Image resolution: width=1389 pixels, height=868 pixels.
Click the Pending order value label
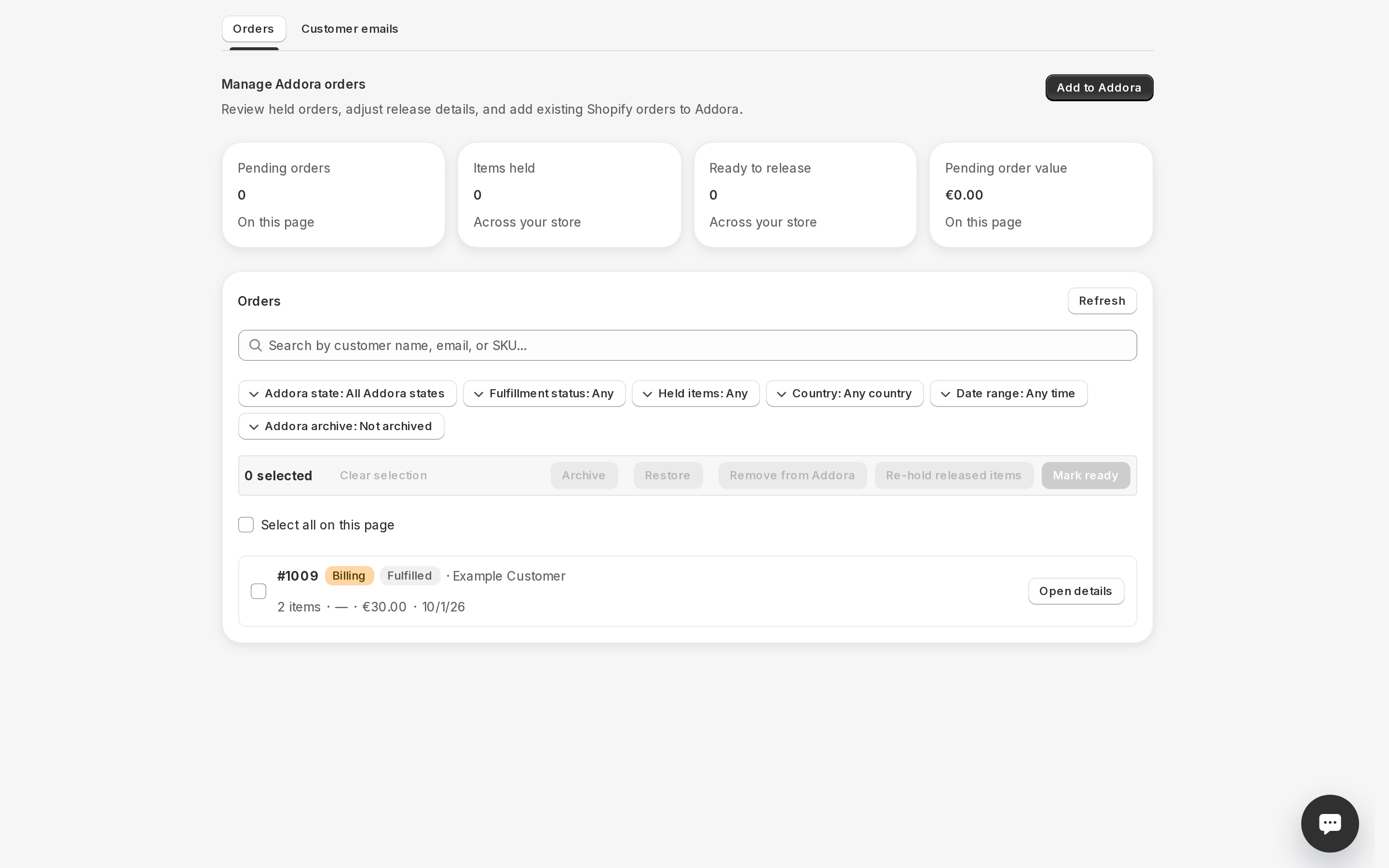(1006, 168)
